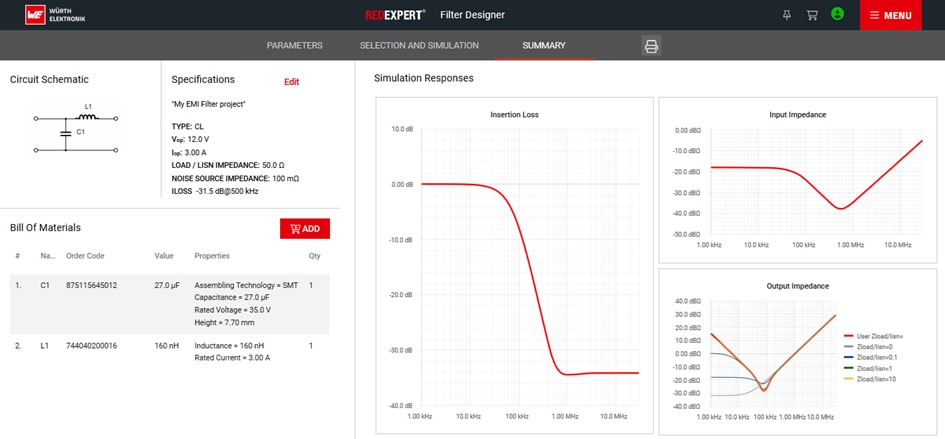Image resolution: width=945 pixels, height=439 pixels.
Task: Click the Rated Current = 3.00 A property
Action: click(232, 358)
